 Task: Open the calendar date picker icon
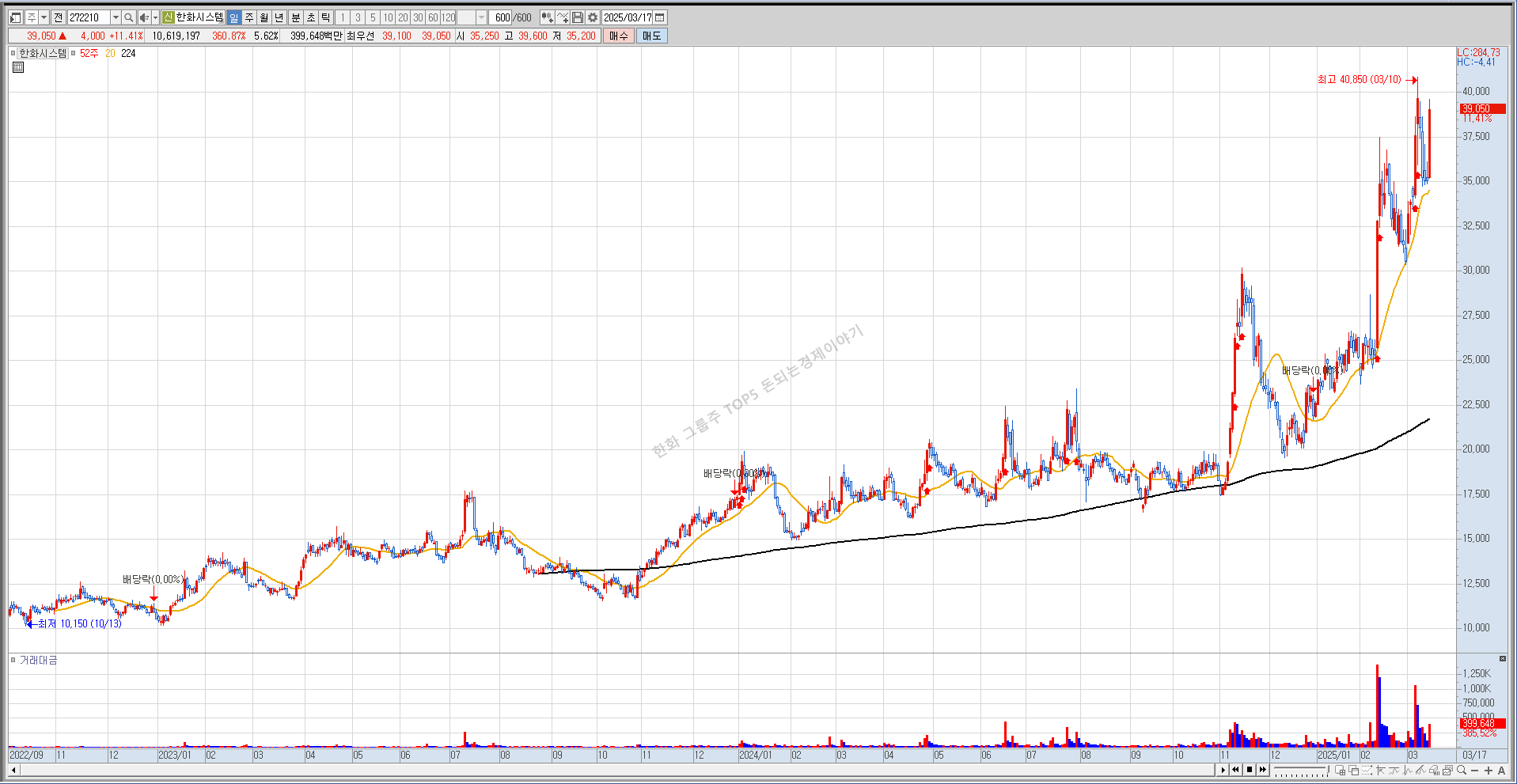click(659, 17)
